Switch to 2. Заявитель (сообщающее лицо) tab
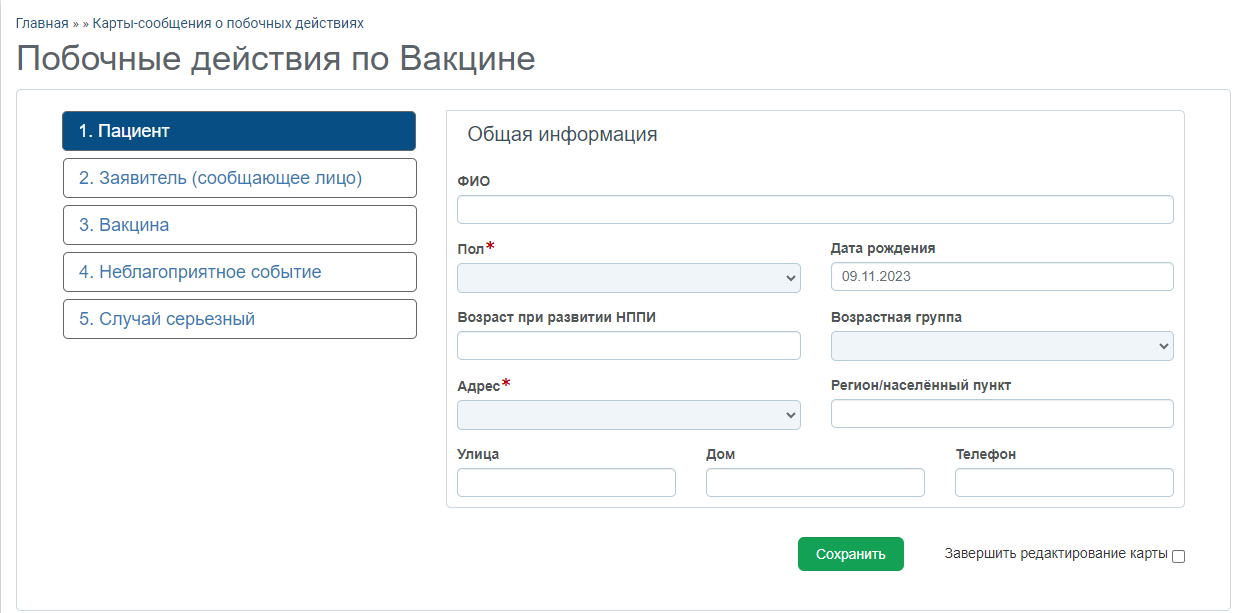This screenshot has width=1235, height=613. (x=239, y=178)
